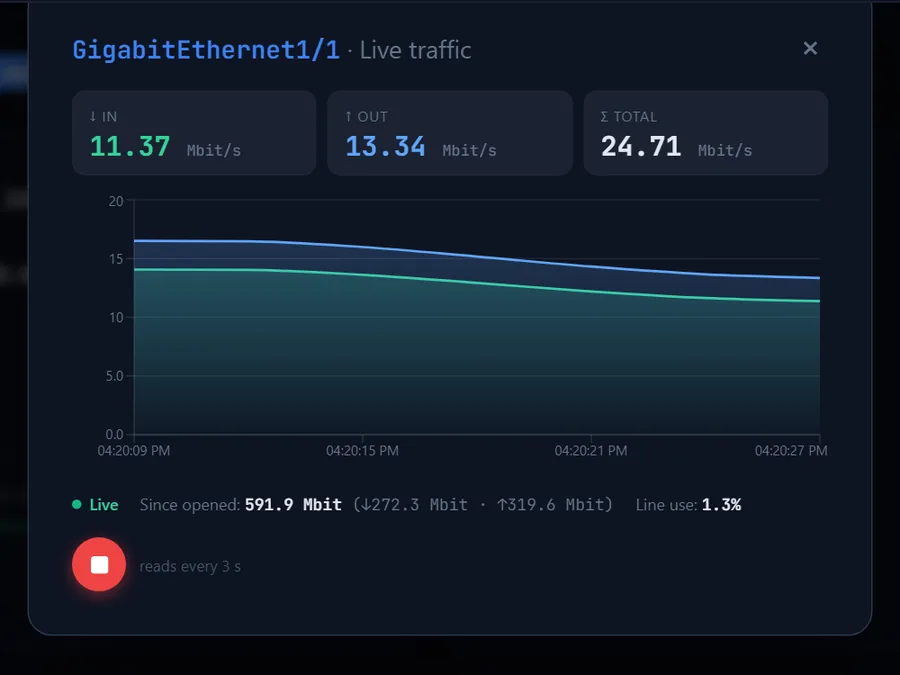Click the 'reads every 3 s' label
The height and width of the screenshot is (675, 900).
pos(190,567)
